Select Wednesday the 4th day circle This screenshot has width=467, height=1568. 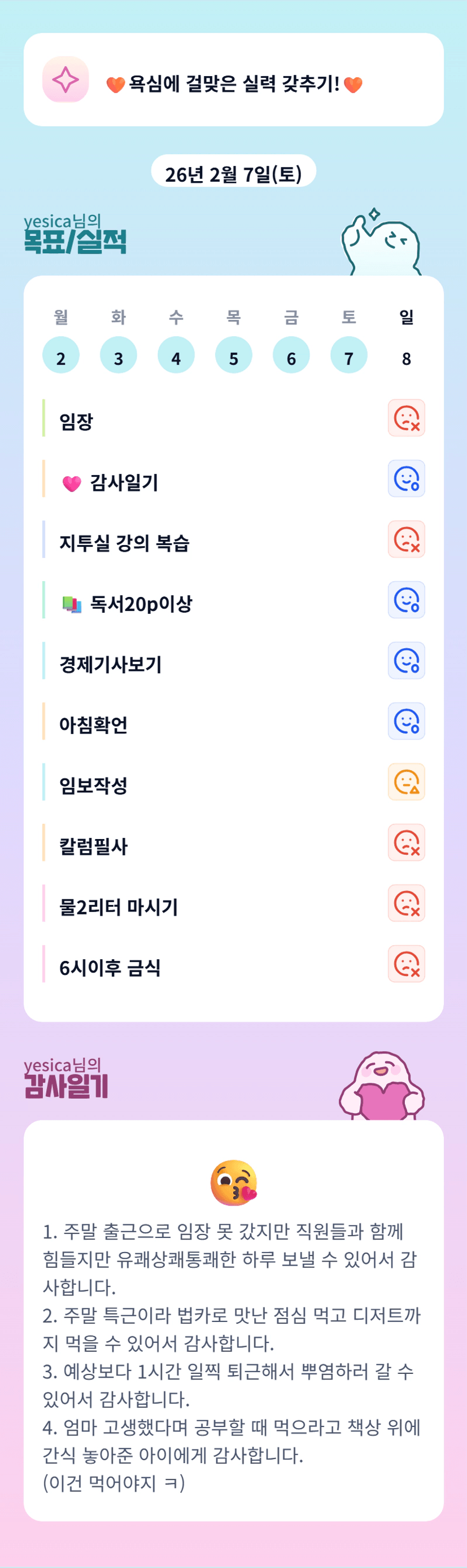click(176, 355)
